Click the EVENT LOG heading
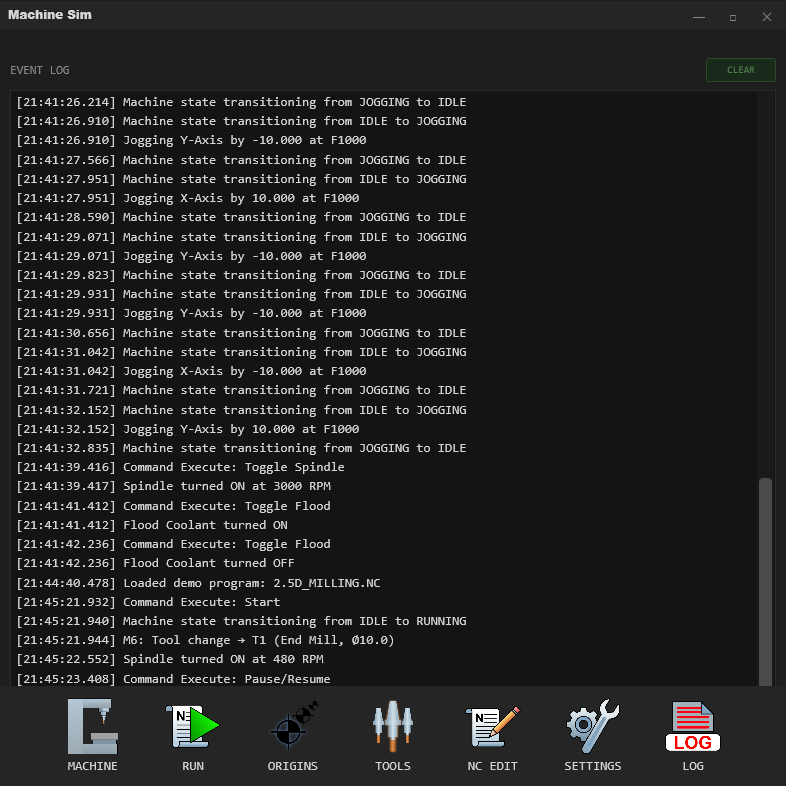 [x=40, y=70]
